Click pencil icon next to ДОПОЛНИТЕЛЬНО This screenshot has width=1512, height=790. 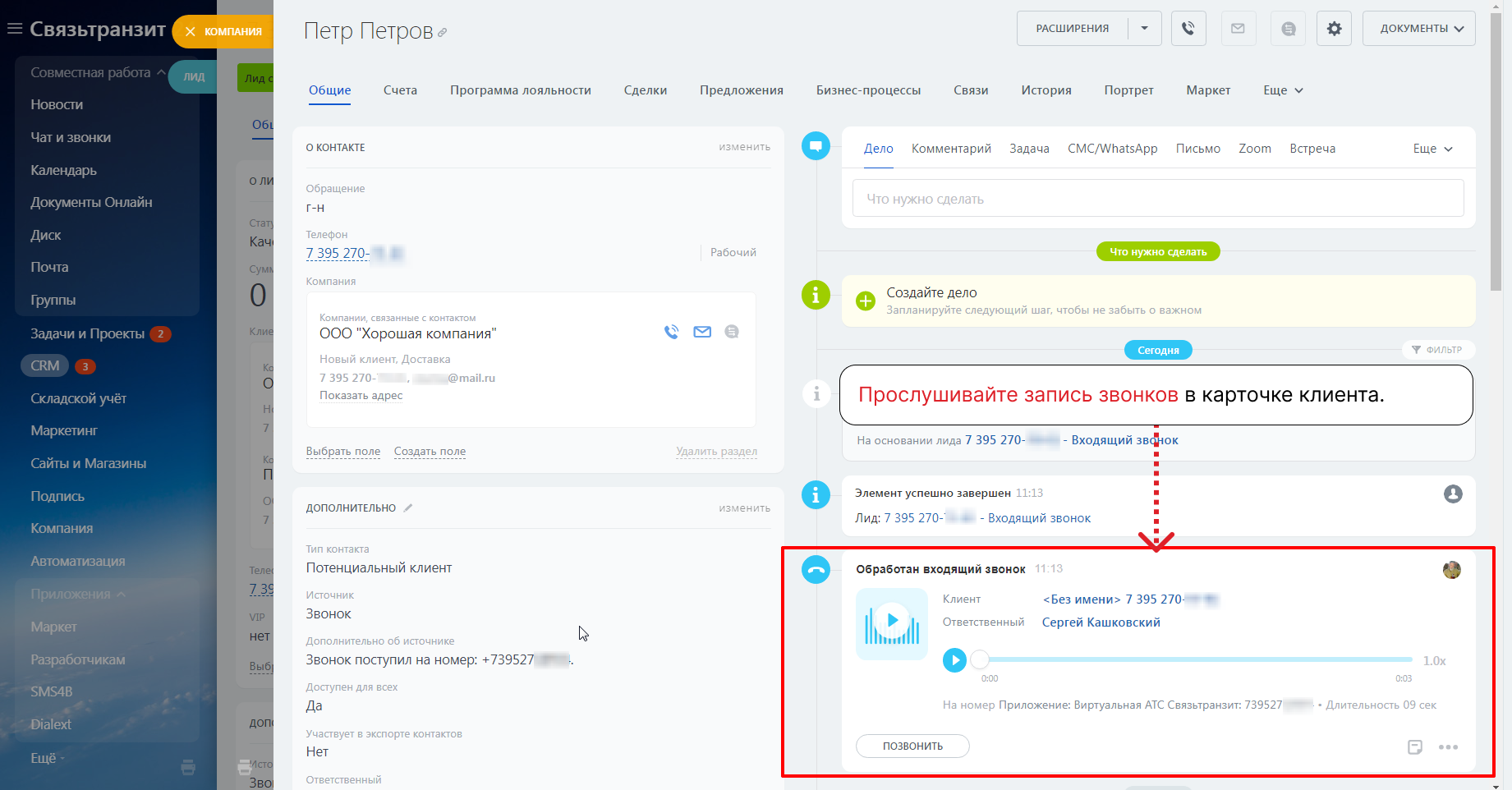(x=408, y=508)
